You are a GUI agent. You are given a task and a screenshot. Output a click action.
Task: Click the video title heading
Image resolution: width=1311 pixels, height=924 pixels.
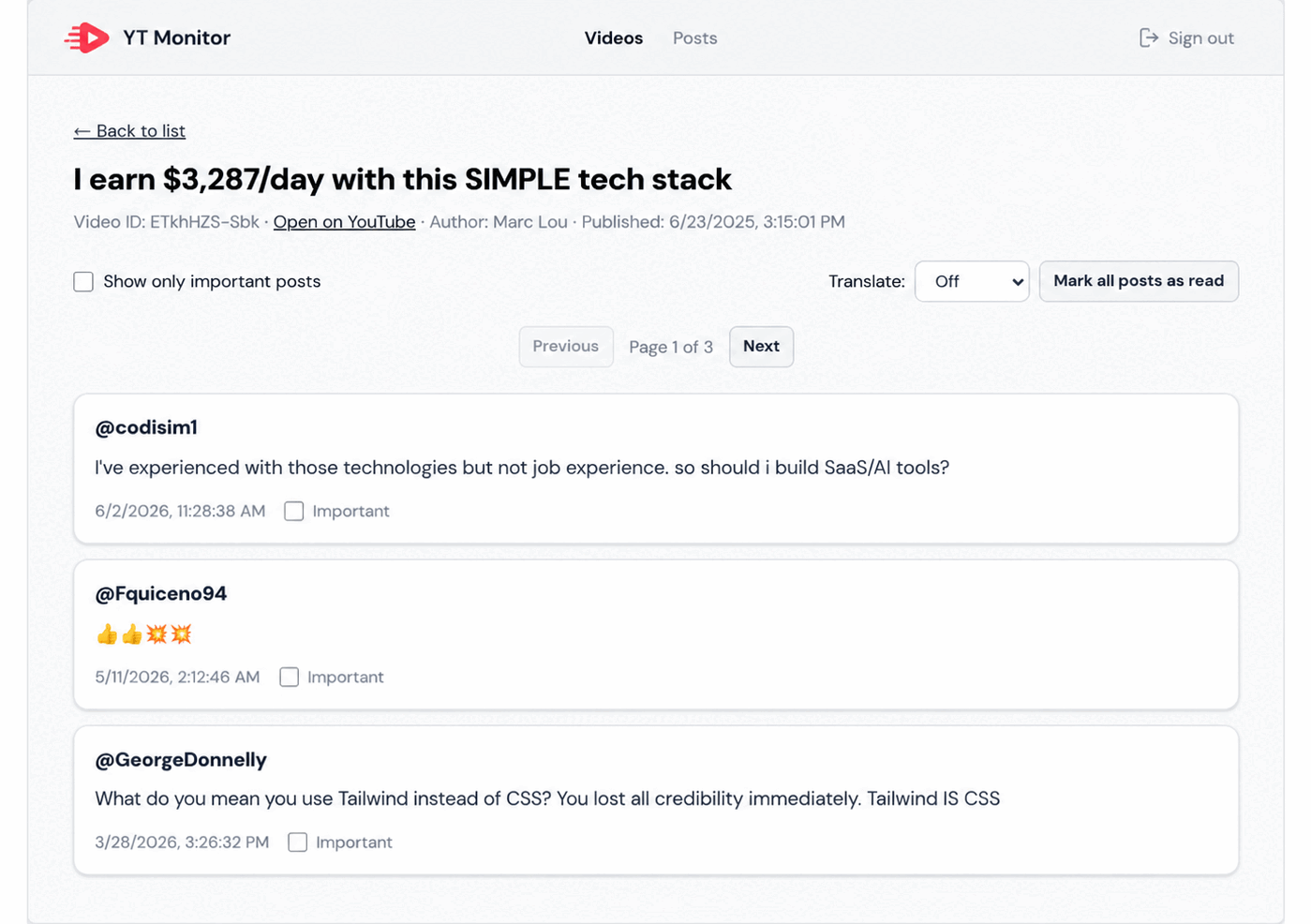403,179
